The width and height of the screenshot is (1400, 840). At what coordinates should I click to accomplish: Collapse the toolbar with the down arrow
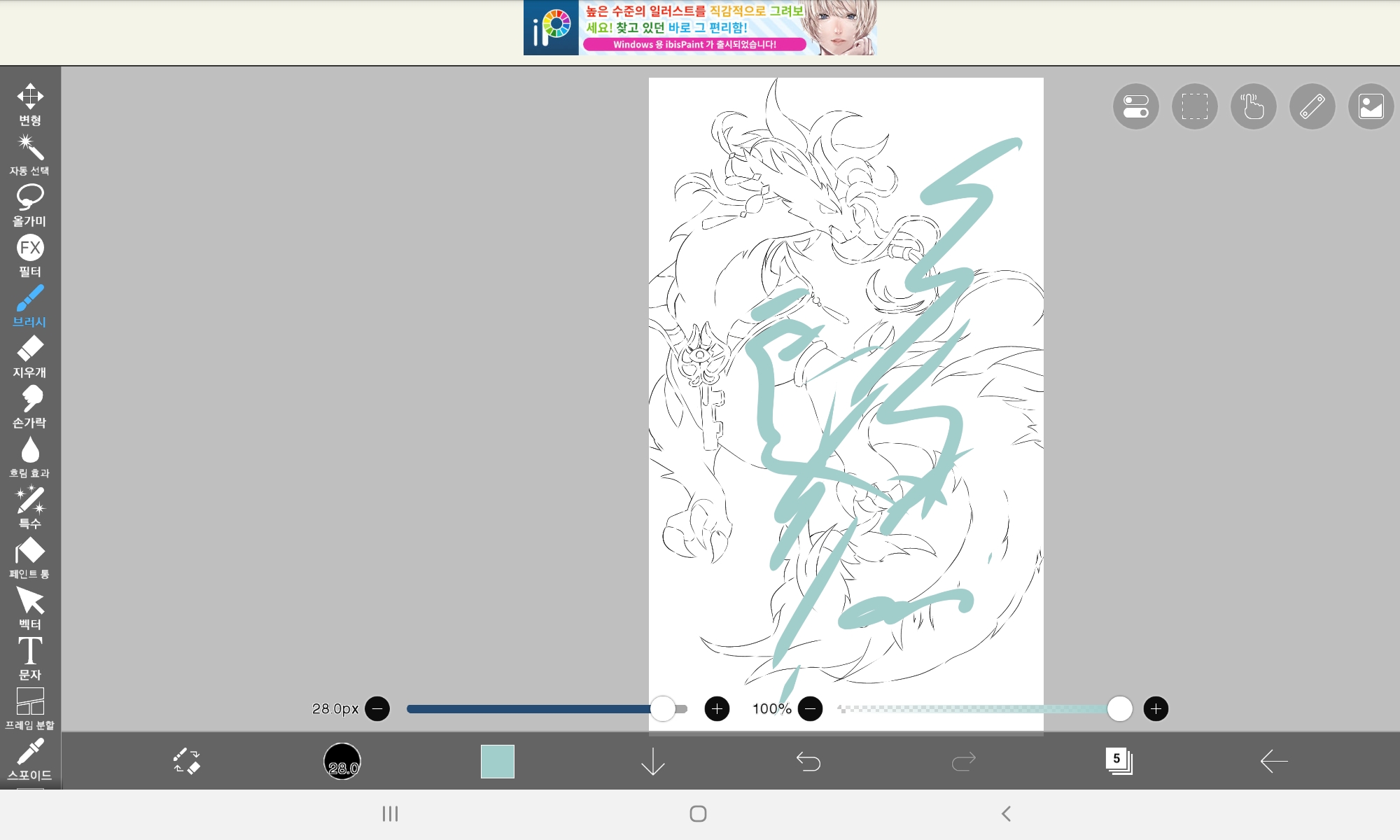point(652,761)
